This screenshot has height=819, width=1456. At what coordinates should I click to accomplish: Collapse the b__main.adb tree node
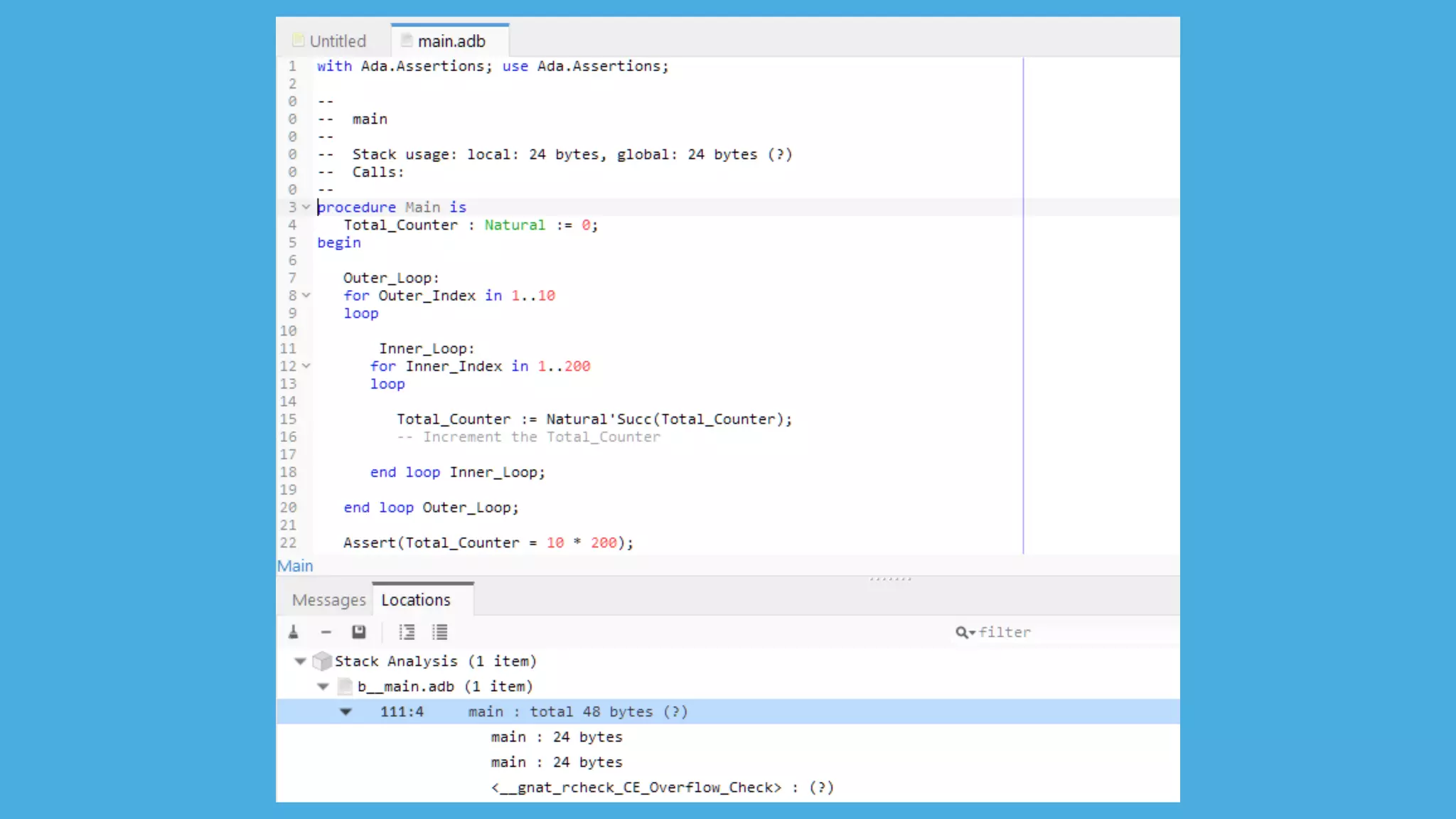323,686
